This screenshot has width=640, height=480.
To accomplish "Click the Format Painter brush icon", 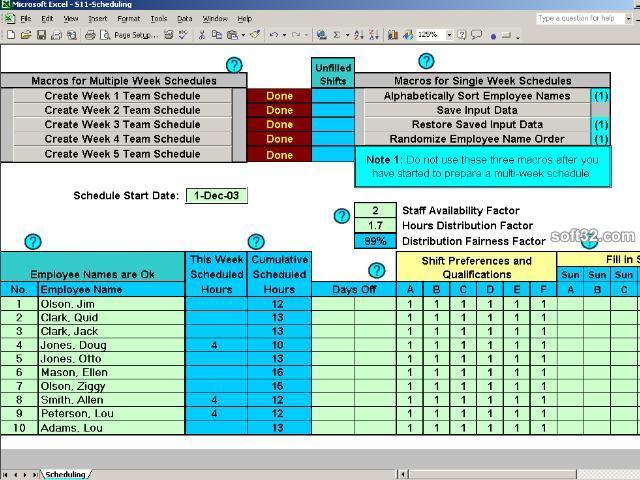I will tap(256, 36).
